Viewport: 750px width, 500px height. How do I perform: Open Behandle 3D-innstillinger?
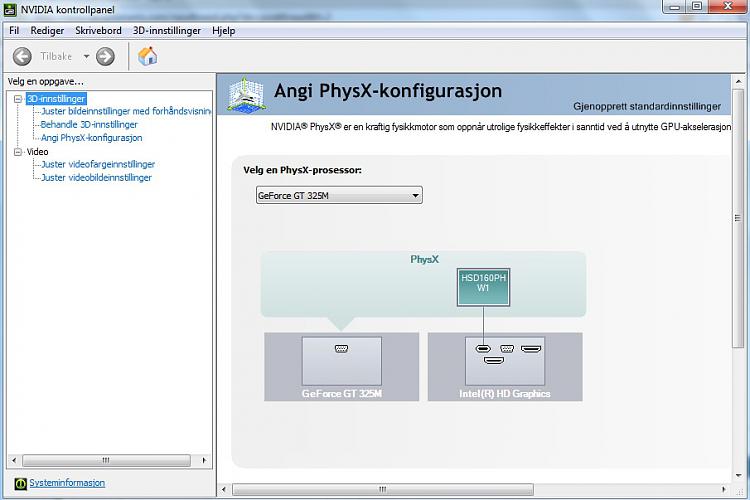[x=89, y=124]
